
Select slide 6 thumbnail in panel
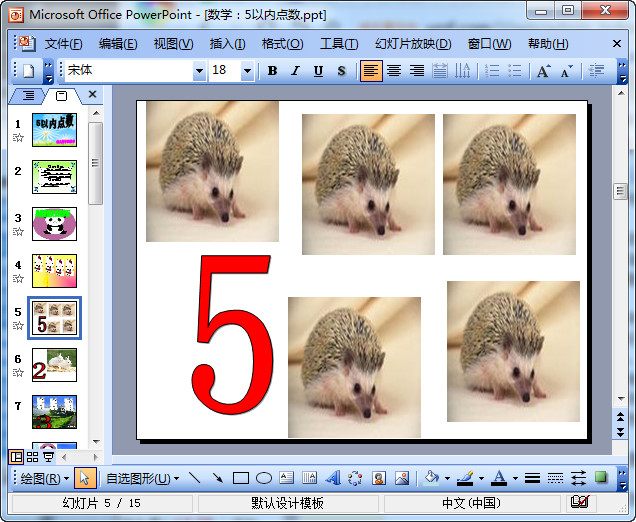pos(54,365)
